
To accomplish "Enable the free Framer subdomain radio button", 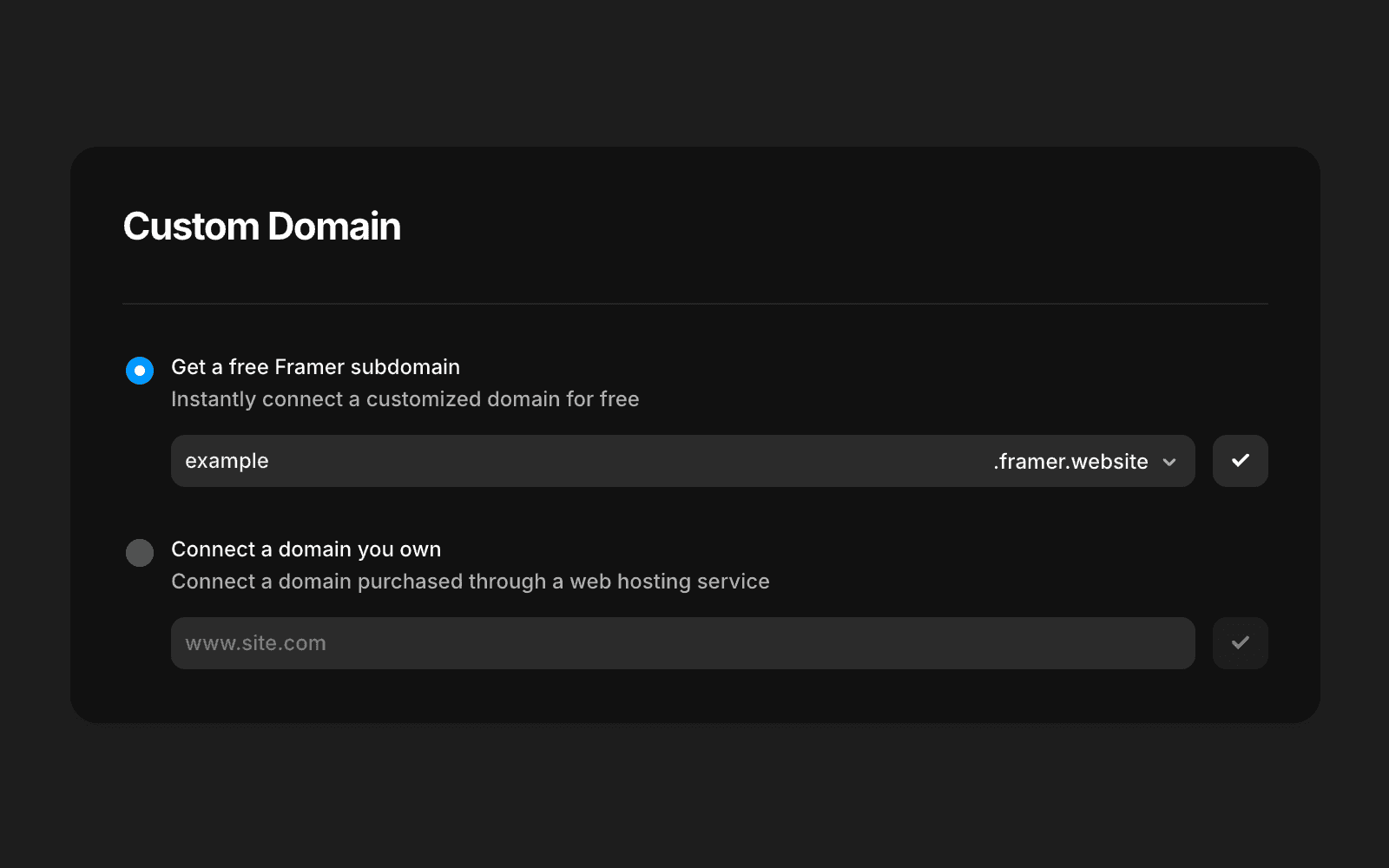I will [x=139, y=371].
